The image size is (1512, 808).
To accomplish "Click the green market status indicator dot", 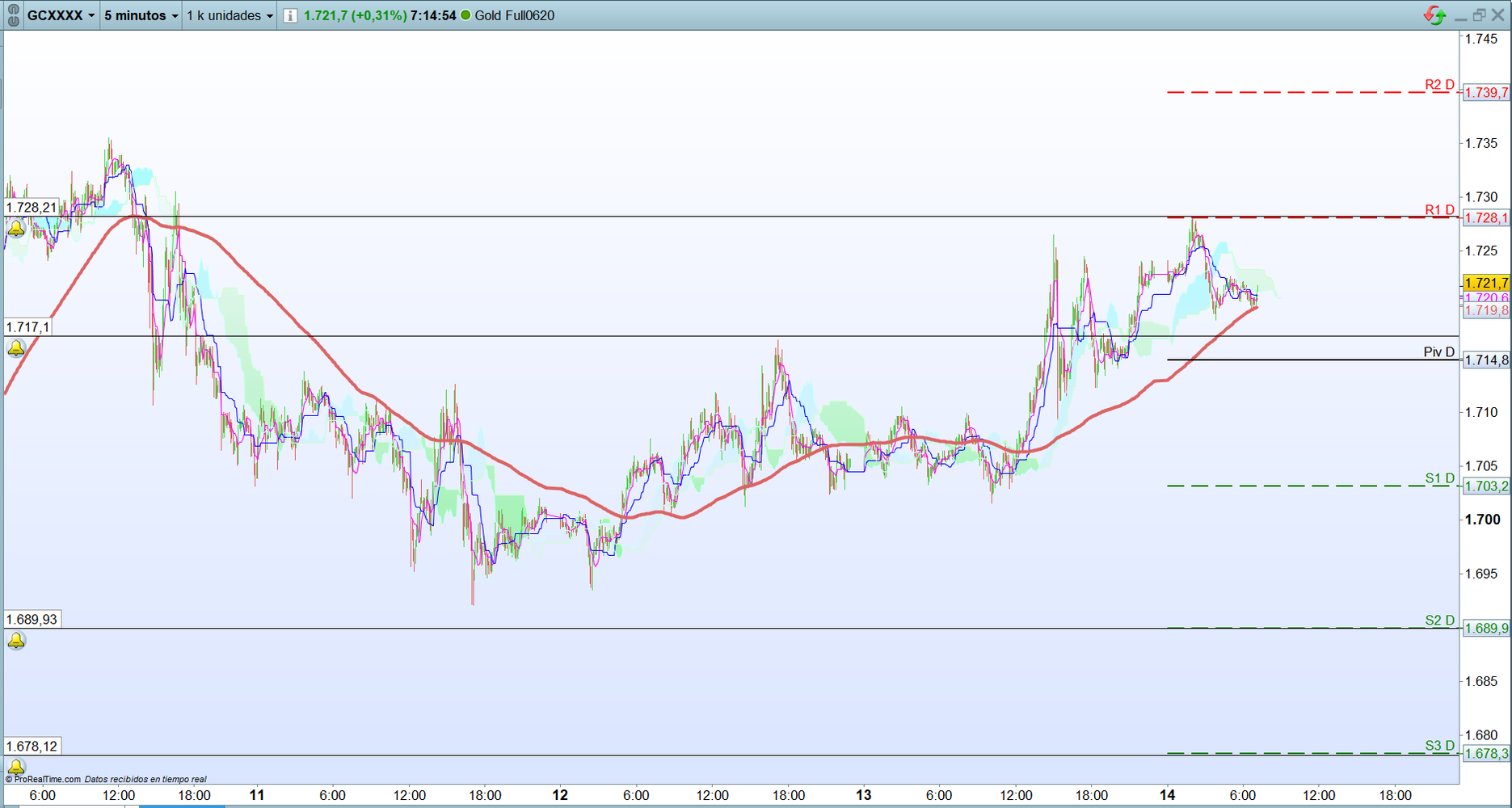I will click(x=465, y=15).
